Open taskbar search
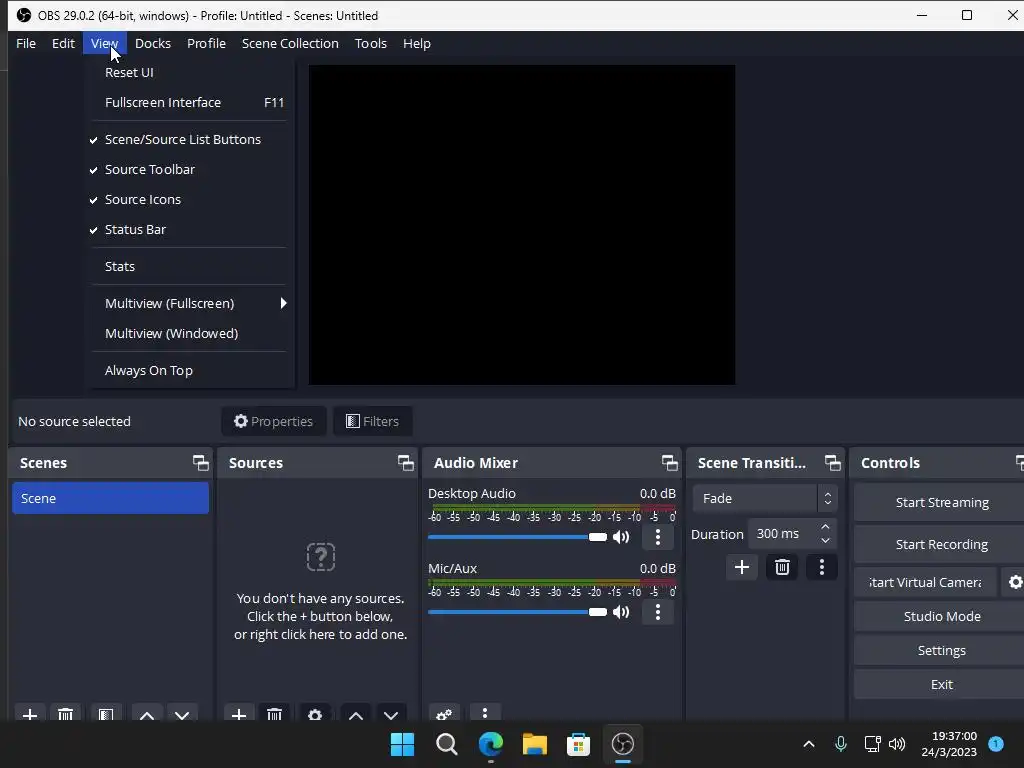1024x768 pixels. click(447, 744)
